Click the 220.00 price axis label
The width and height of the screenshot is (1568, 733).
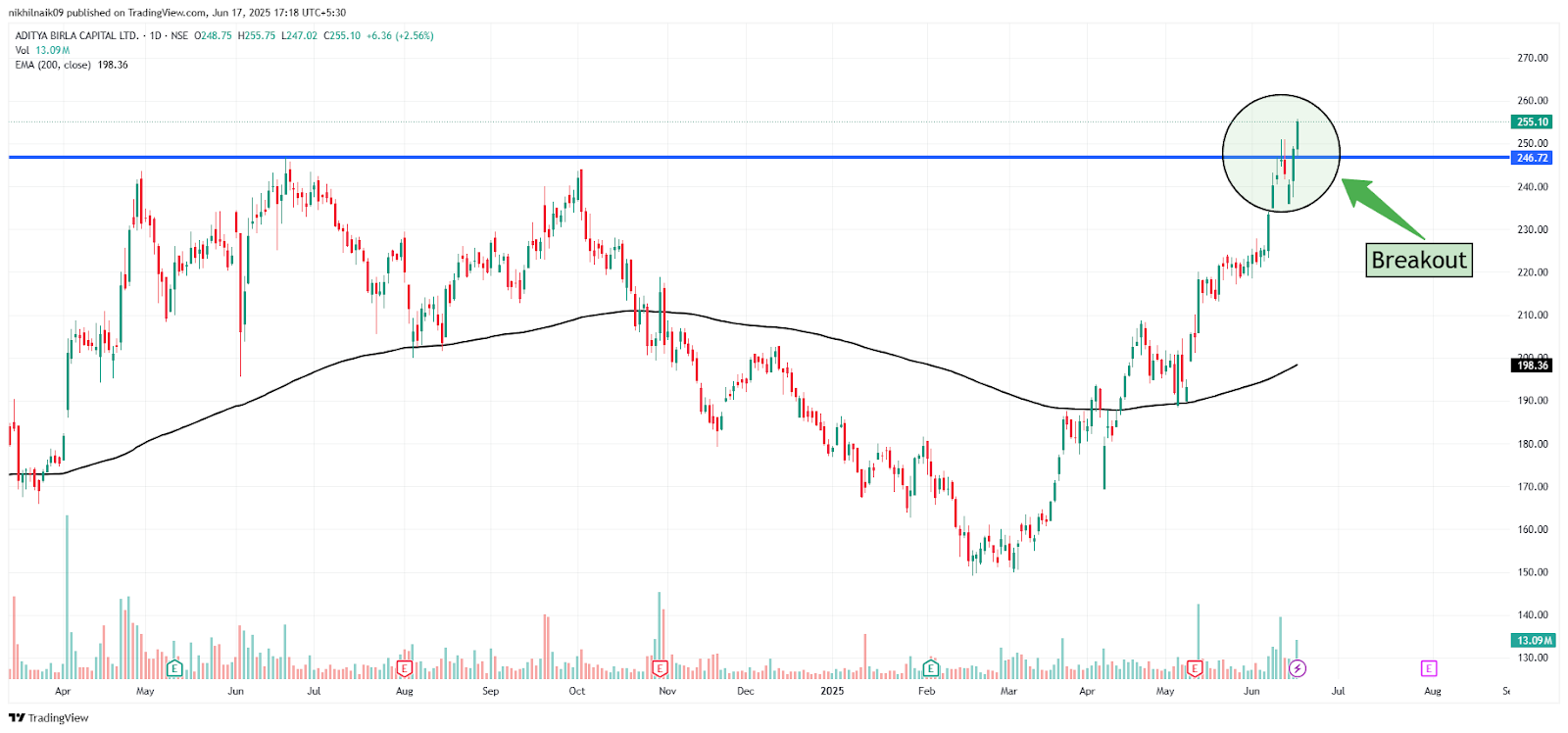1533,272
